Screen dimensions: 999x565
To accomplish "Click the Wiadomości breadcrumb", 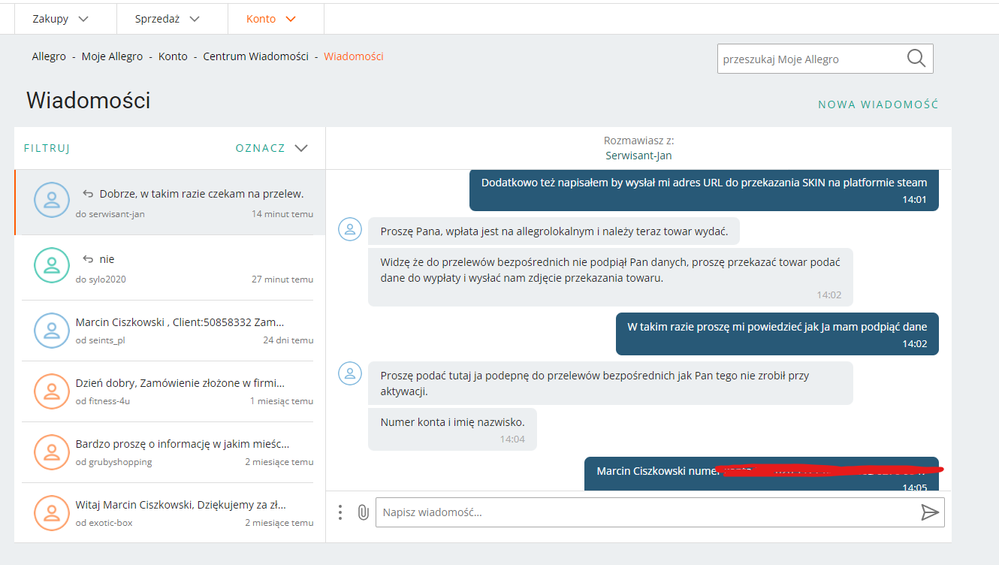I will pos(354,57).
